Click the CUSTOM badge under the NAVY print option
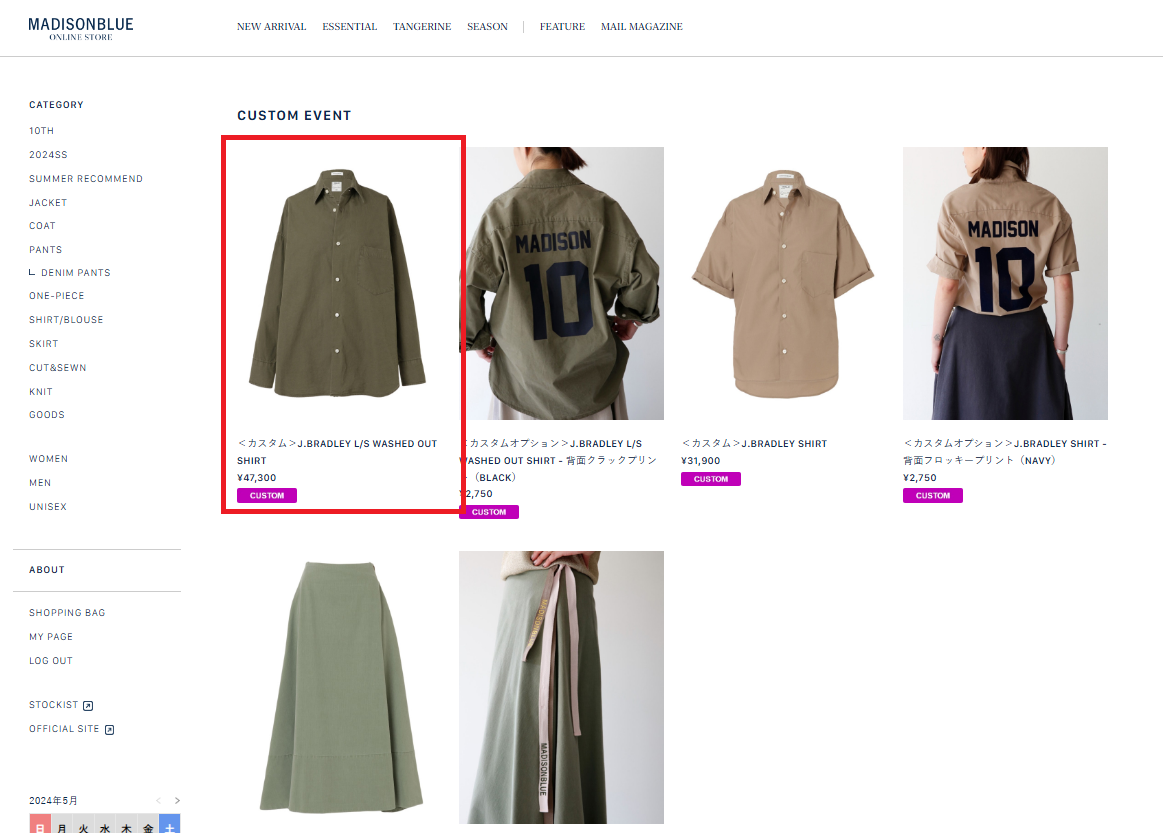The height and width of the screenshot is (833, 1163). coord(932,495)
